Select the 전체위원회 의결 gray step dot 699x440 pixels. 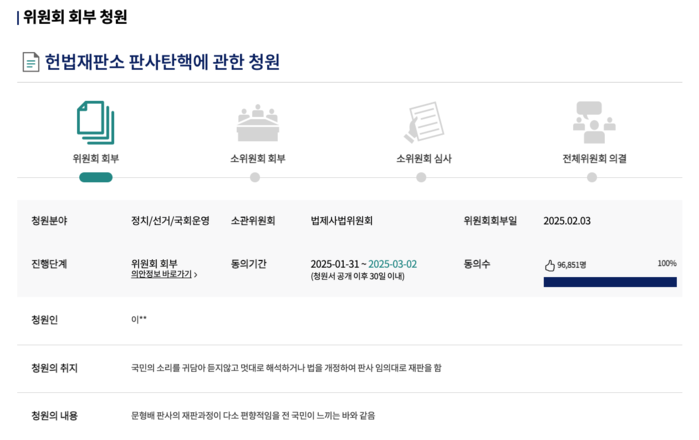(592, 177)
